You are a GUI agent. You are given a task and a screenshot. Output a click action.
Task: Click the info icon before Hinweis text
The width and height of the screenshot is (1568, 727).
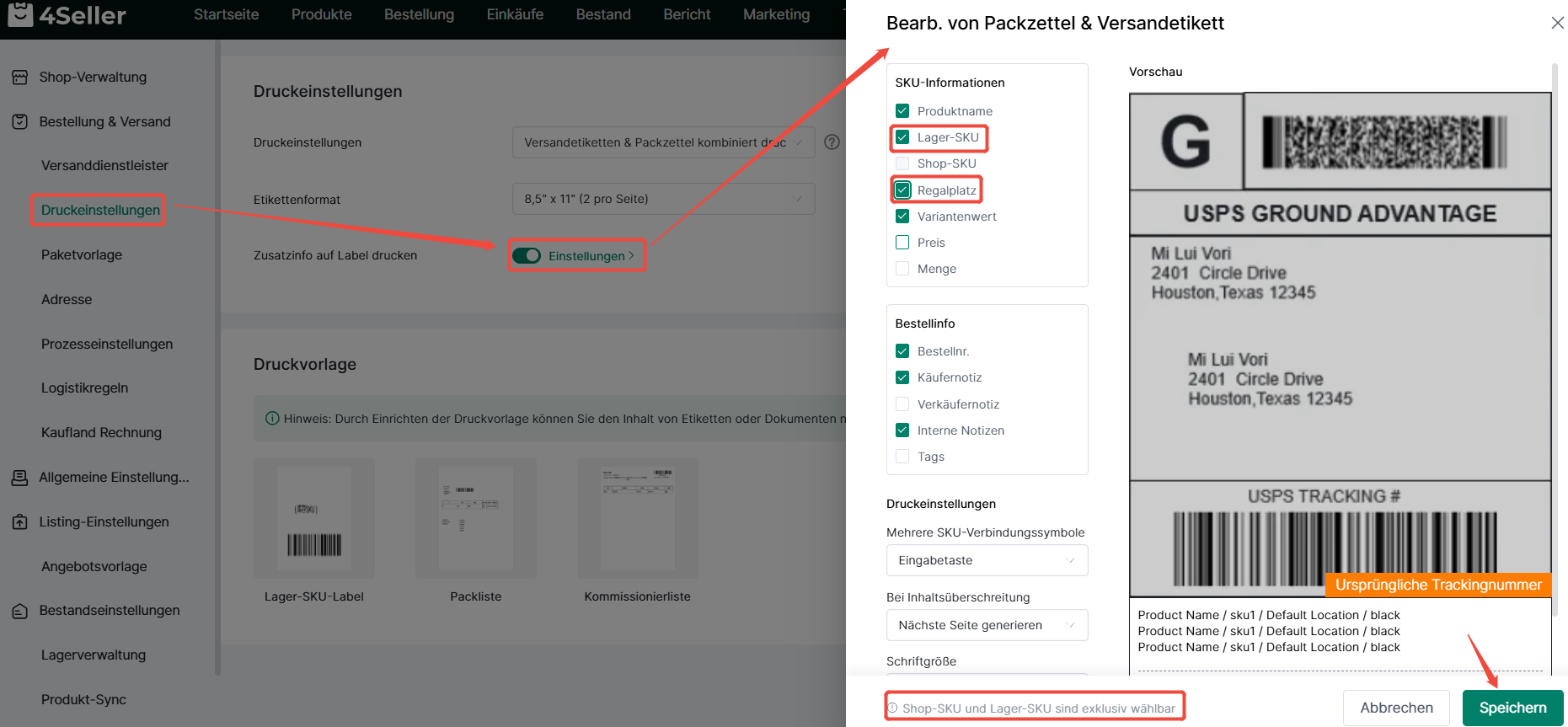point(272,419)
